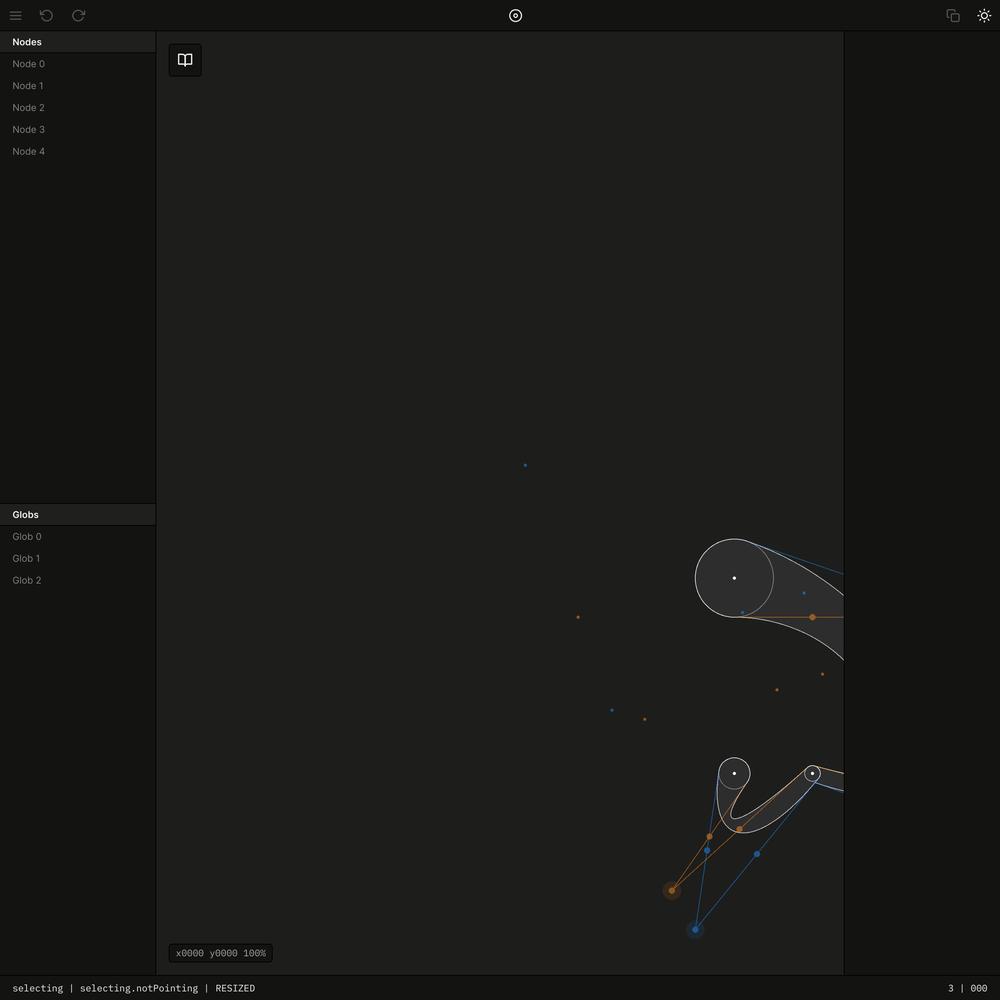Click the copy icon in top bar
The image size is (1000, 1000).
click(x=953, y=15)
